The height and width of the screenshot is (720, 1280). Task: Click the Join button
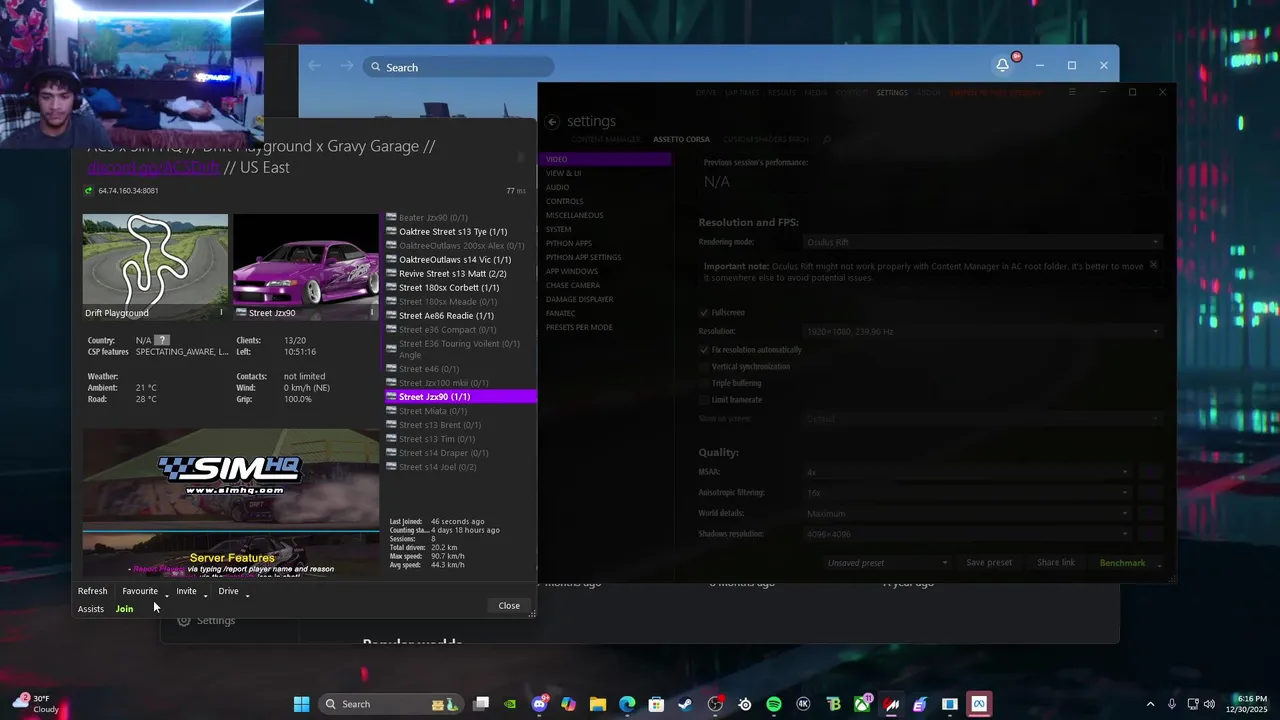point(124,609)
